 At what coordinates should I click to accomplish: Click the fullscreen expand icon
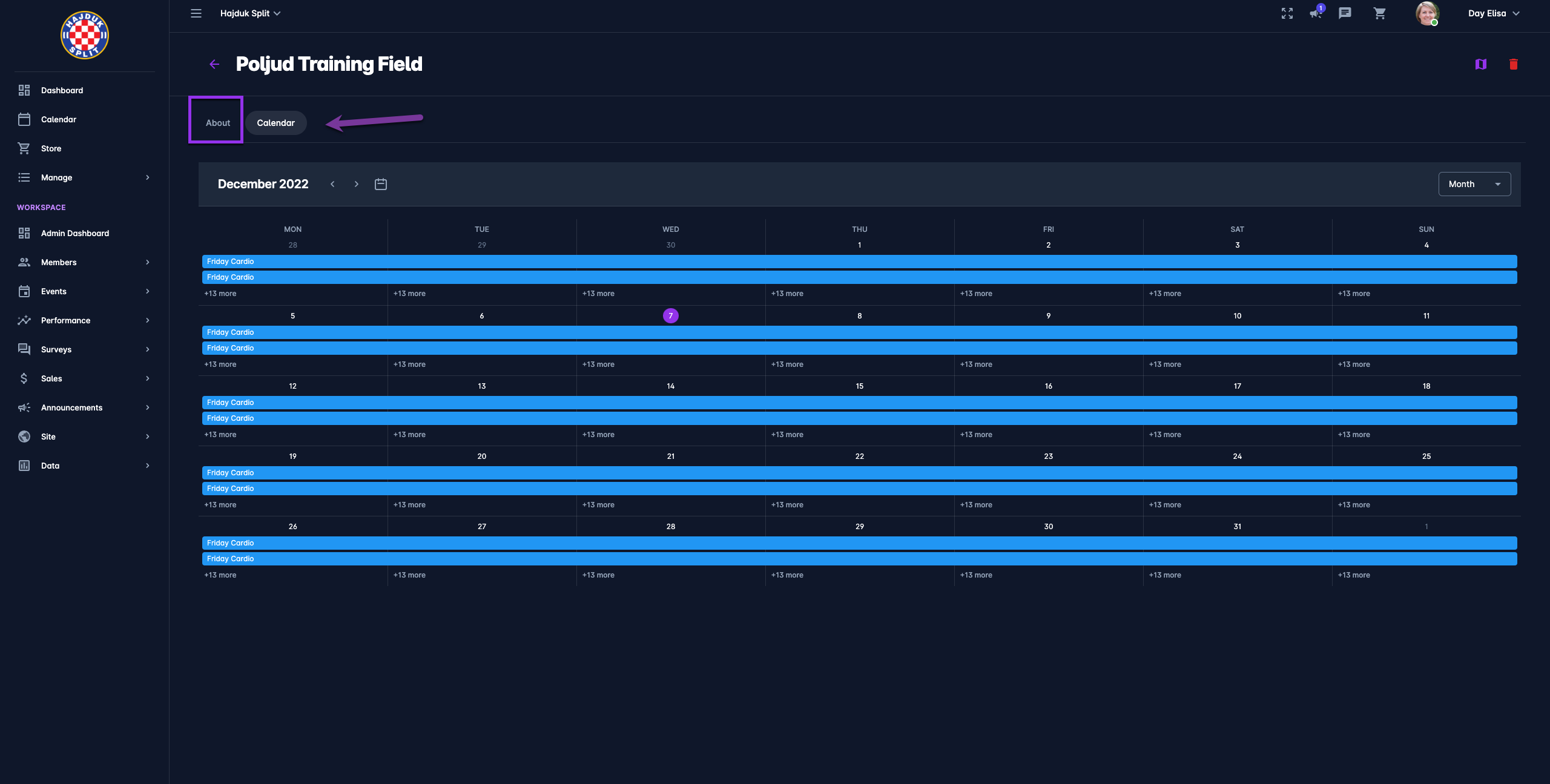tap(1287, 13)
